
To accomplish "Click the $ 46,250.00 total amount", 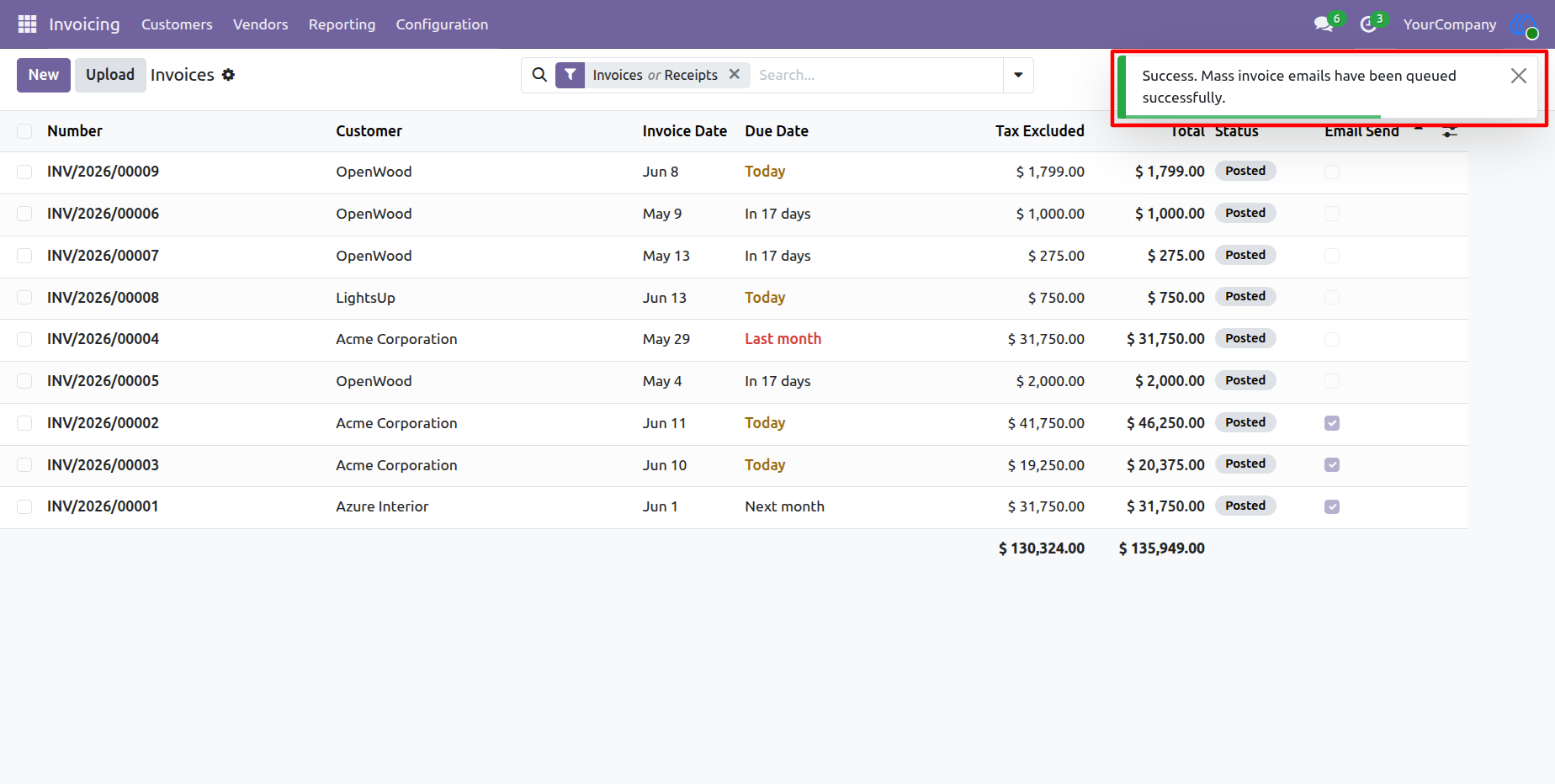I will coord(1165,423).
